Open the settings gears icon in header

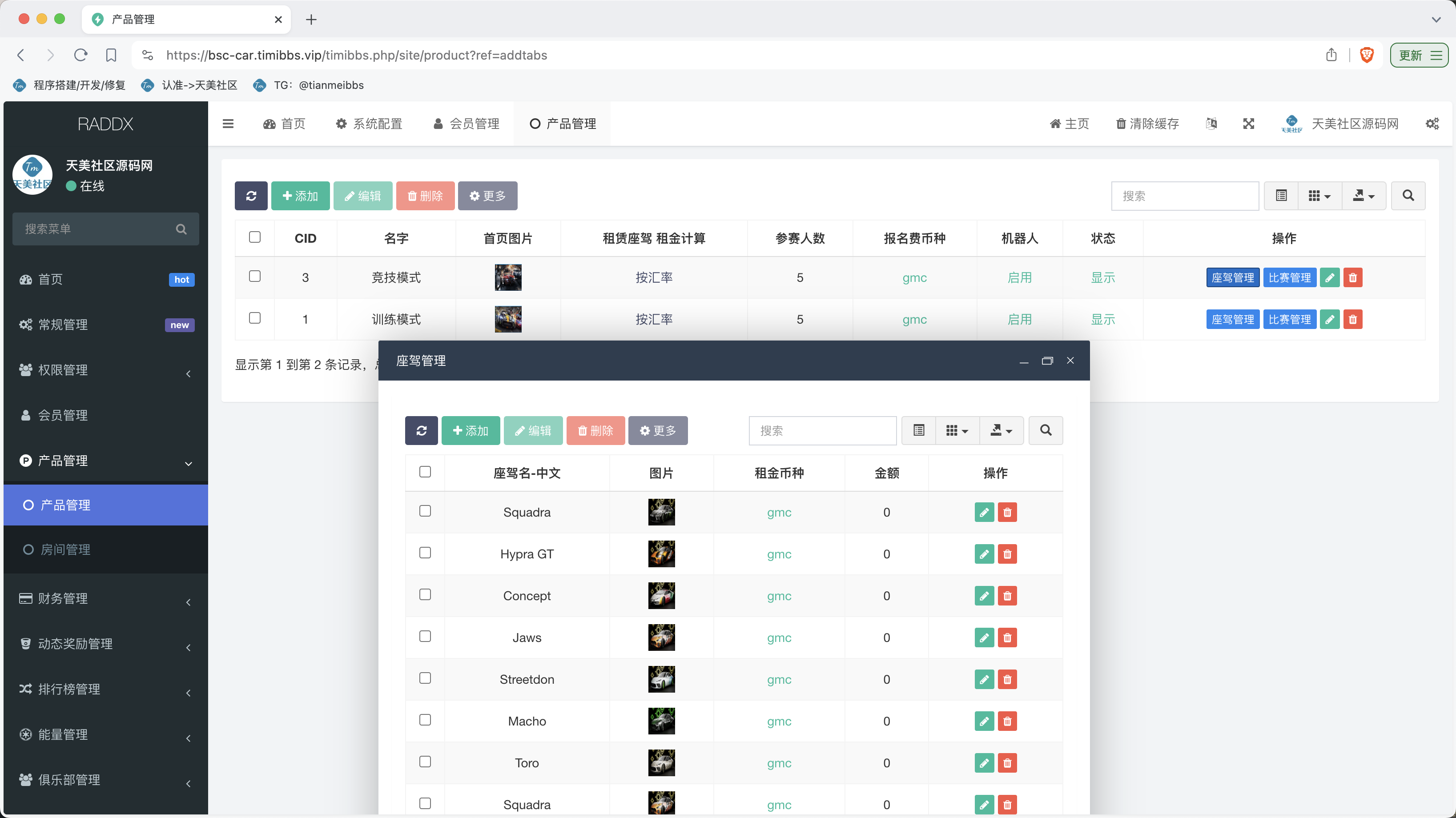tap(1432, 124)
